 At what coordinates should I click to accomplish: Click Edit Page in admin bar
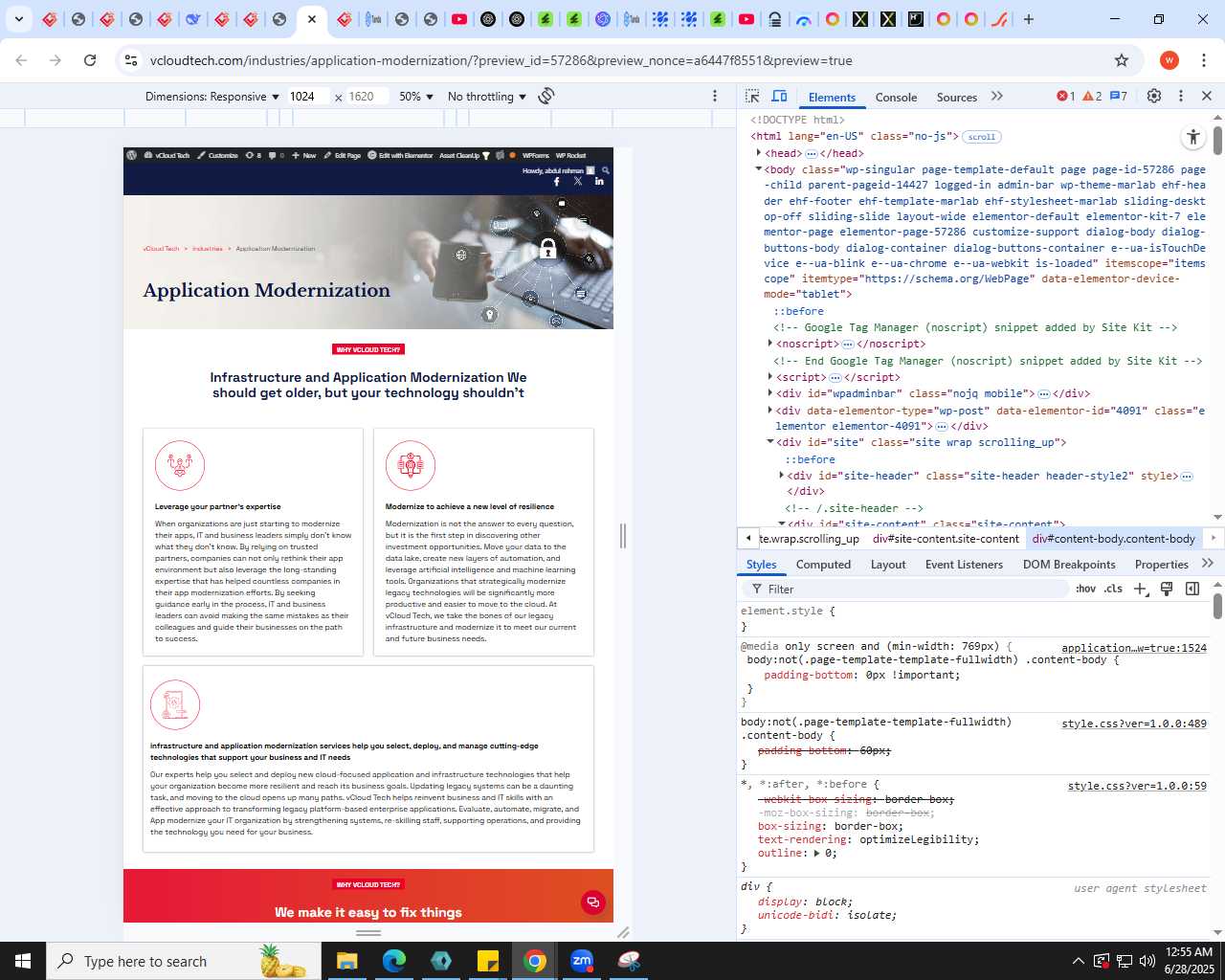click(x=343, y=155)
